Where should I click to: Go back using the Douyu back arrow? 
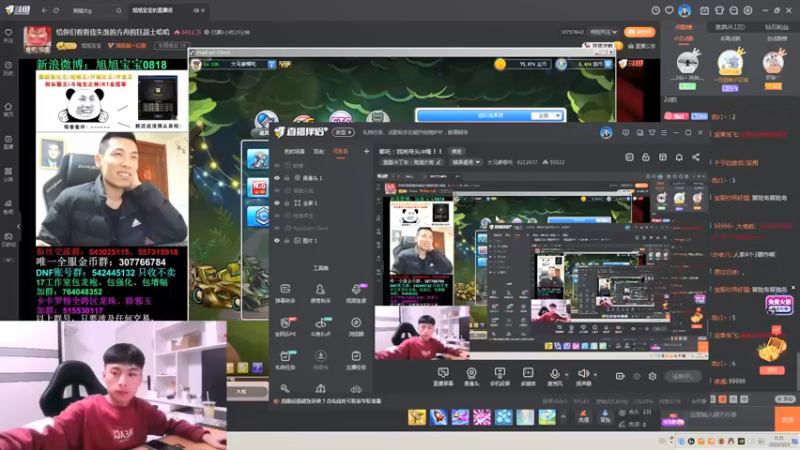coord(44,10)
